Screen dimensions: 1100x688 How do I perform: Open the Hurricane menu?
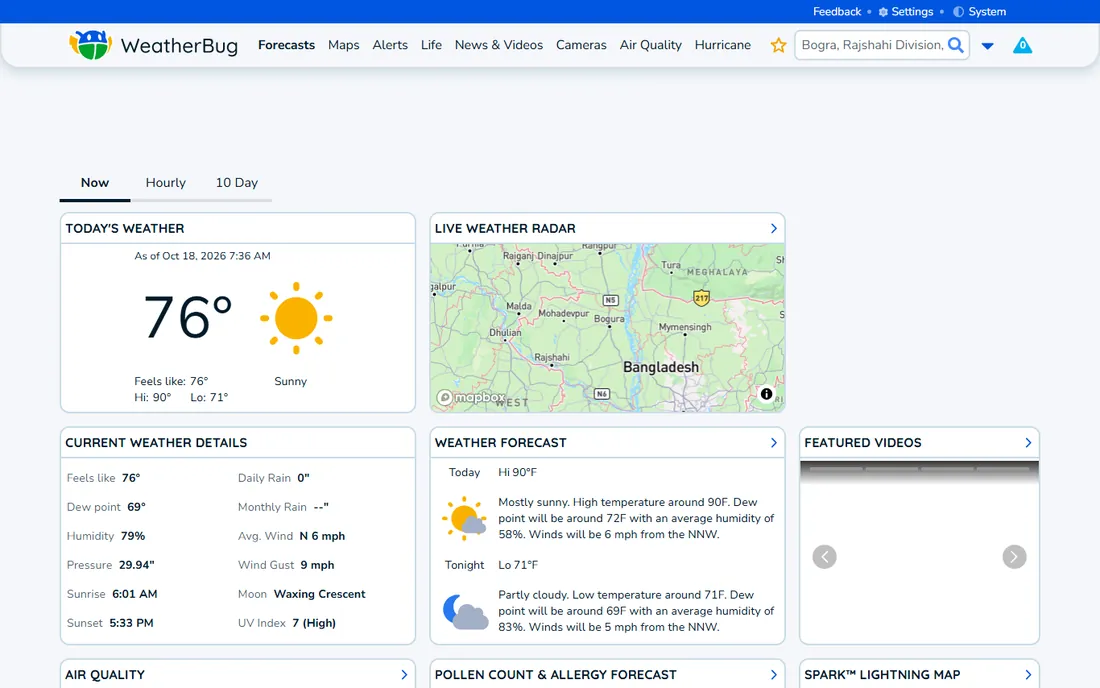coord(723,45)
